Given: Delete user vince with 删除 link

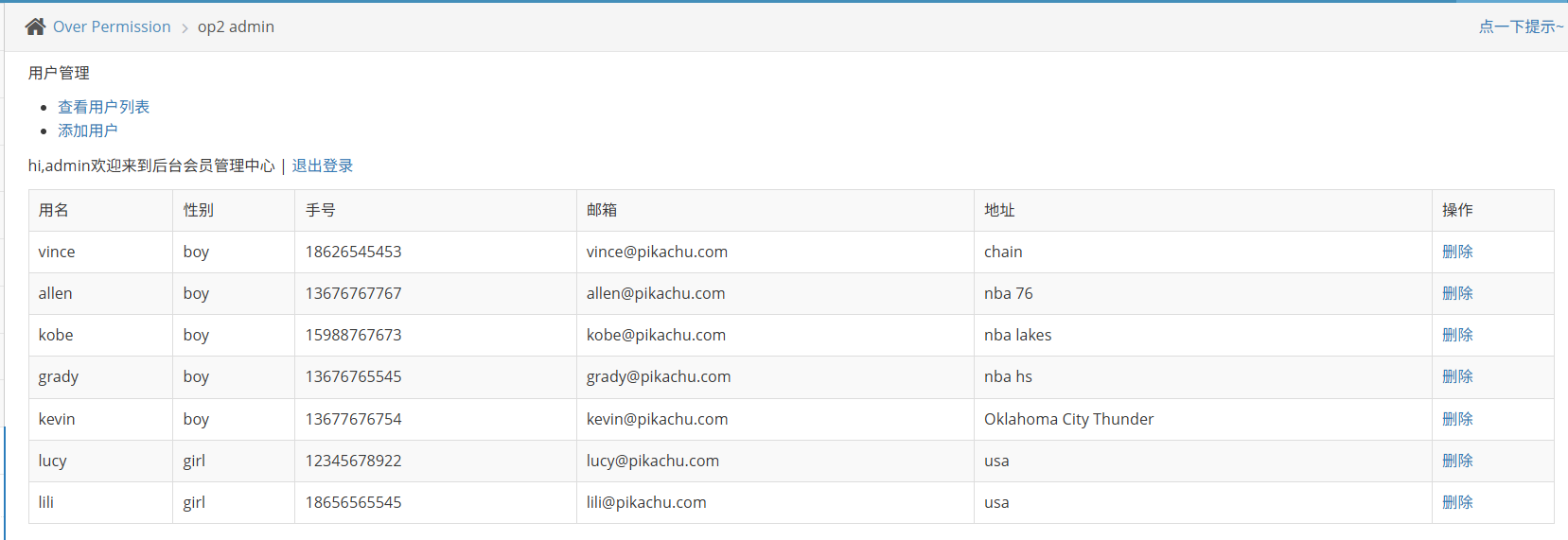Looking at the screenshot, I should click(x=1457, y=252).
